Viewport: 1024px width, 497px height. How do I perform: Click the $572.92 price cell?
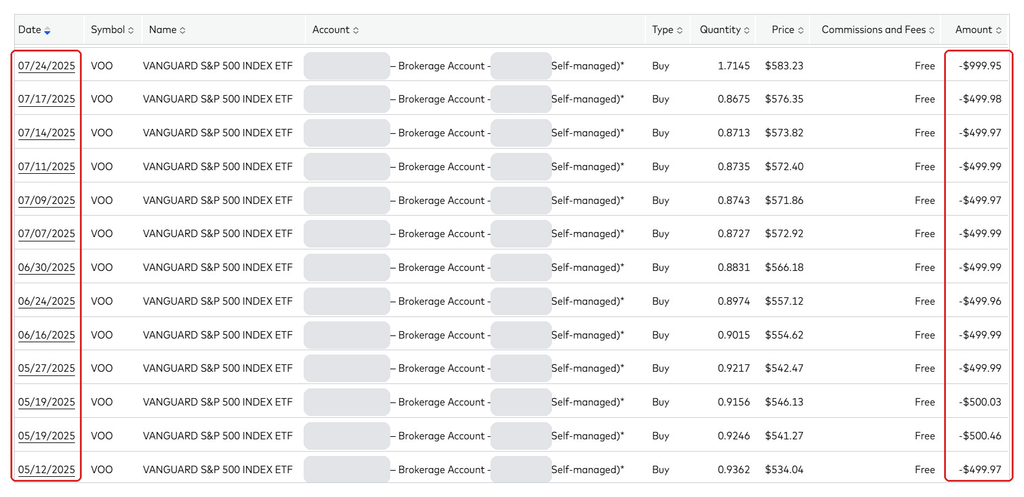click(x=784, y=234)
